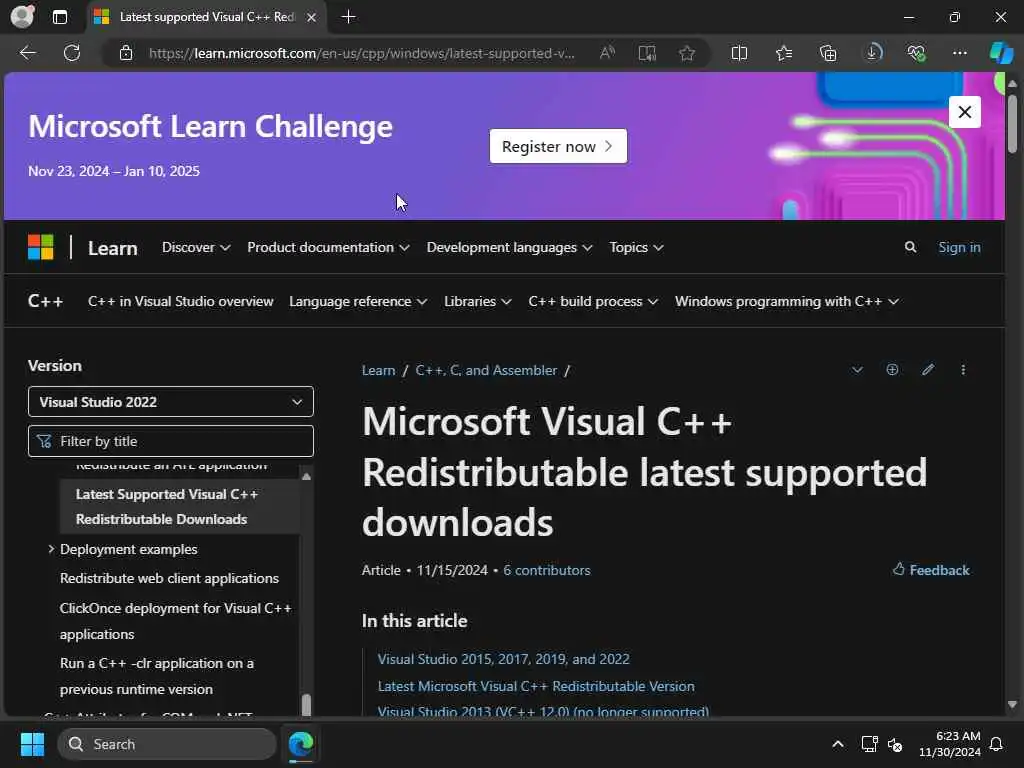Open Libraries dropdown

(477, 301)
